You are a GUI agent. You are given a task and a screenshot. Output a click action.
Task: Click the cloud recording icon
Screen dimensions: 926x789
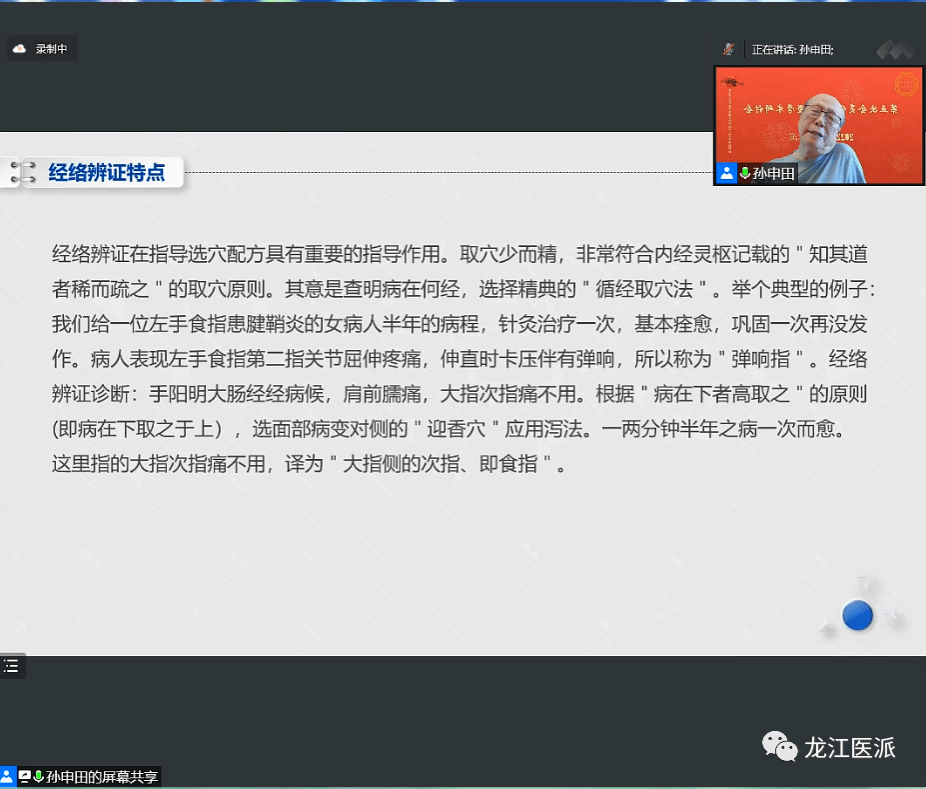pyautogui.click(x=19, y=48)
